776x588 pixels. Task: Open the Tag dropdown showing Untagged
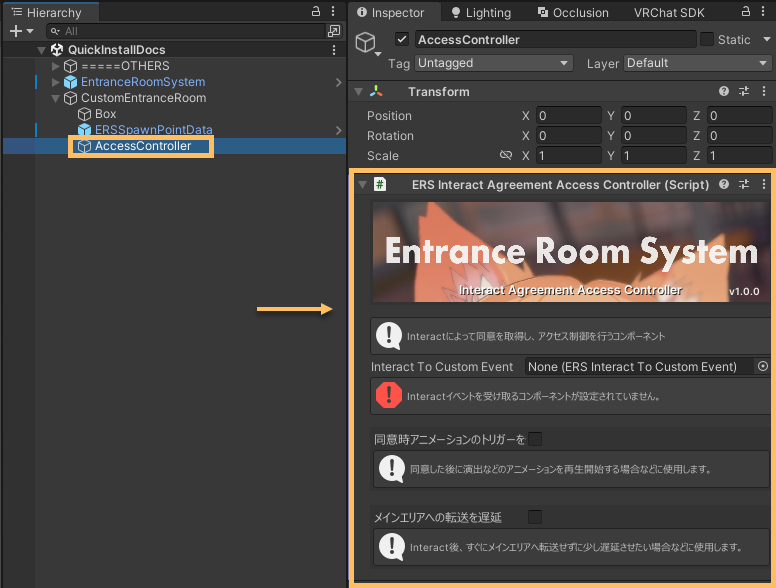pos(493,63)
